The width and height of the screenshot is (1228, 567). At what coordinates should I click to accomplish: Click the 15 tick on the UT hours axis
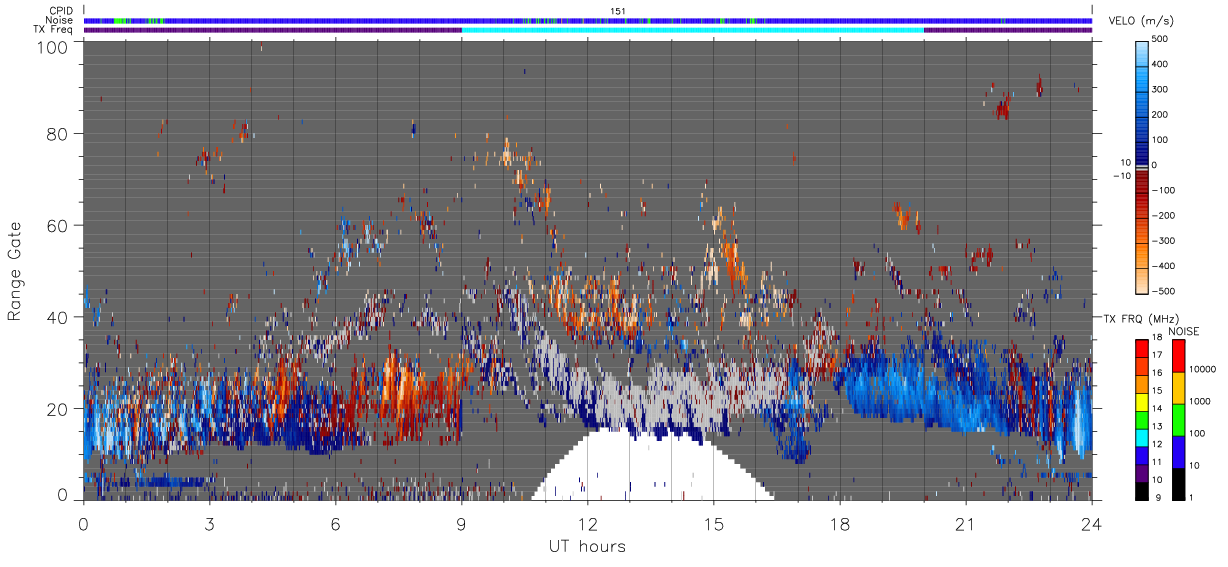coord(713,524)
